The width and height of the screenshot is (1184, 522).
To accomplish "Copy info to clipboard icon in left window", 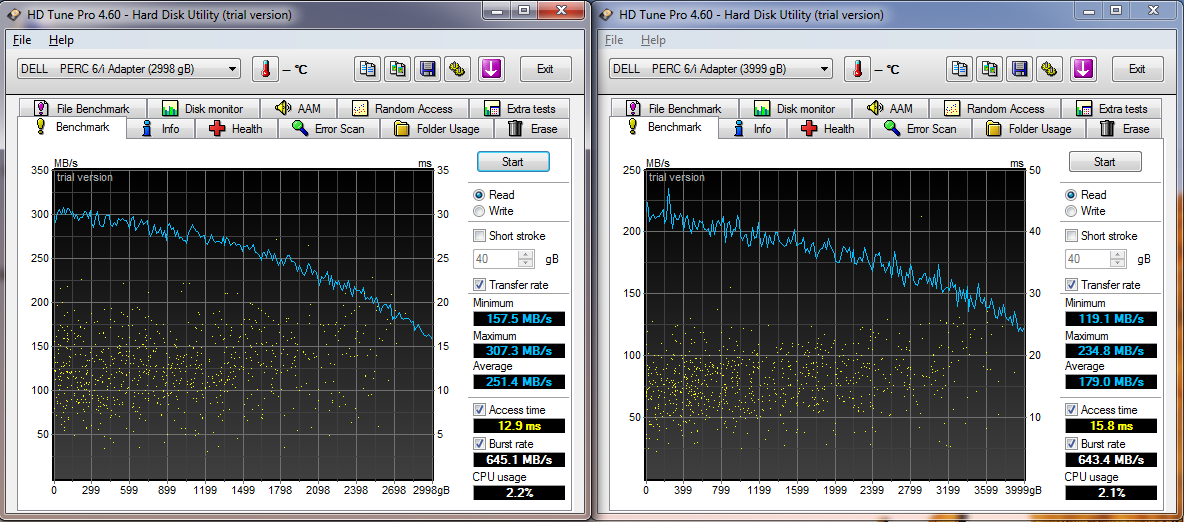I will tap(368, 69).
